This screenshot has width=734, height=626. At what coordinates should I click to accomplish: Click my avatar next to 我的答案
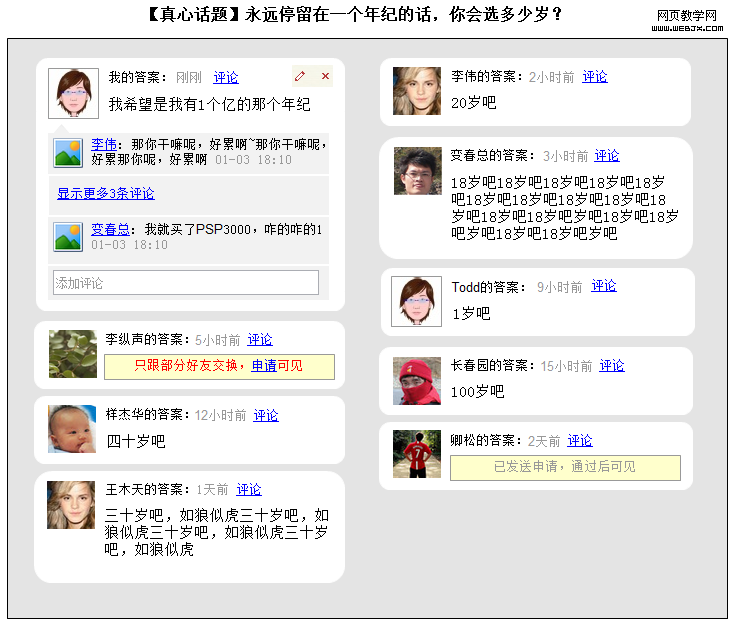point(73,94)
